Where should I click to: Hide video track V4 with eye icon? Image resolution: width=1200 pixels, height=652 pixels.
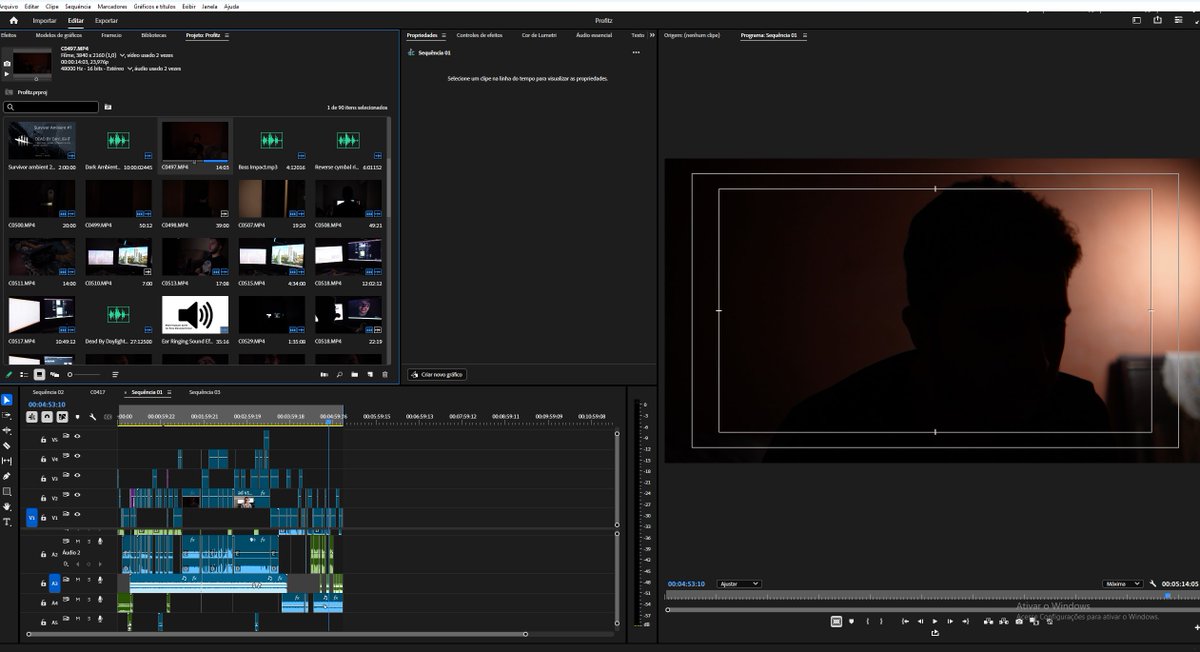(x=77, y=456)
